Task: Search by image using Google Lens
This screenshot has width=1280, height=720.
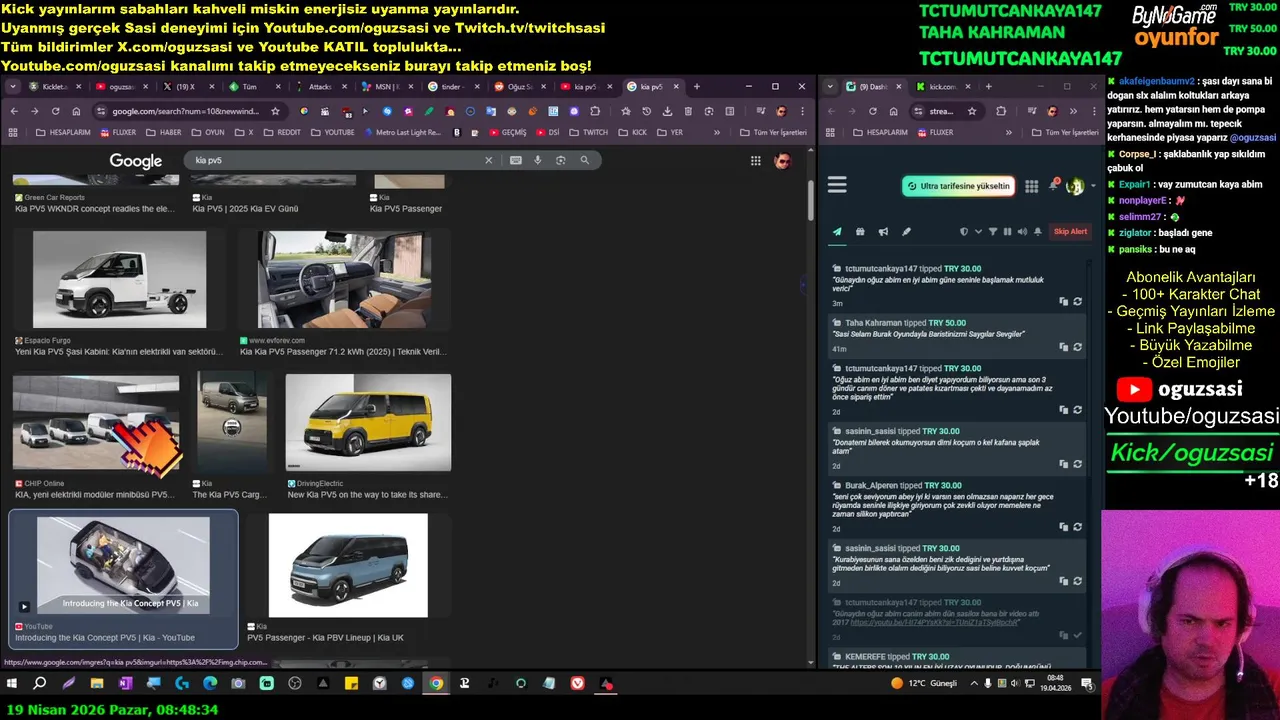Action: pos(561,160)
